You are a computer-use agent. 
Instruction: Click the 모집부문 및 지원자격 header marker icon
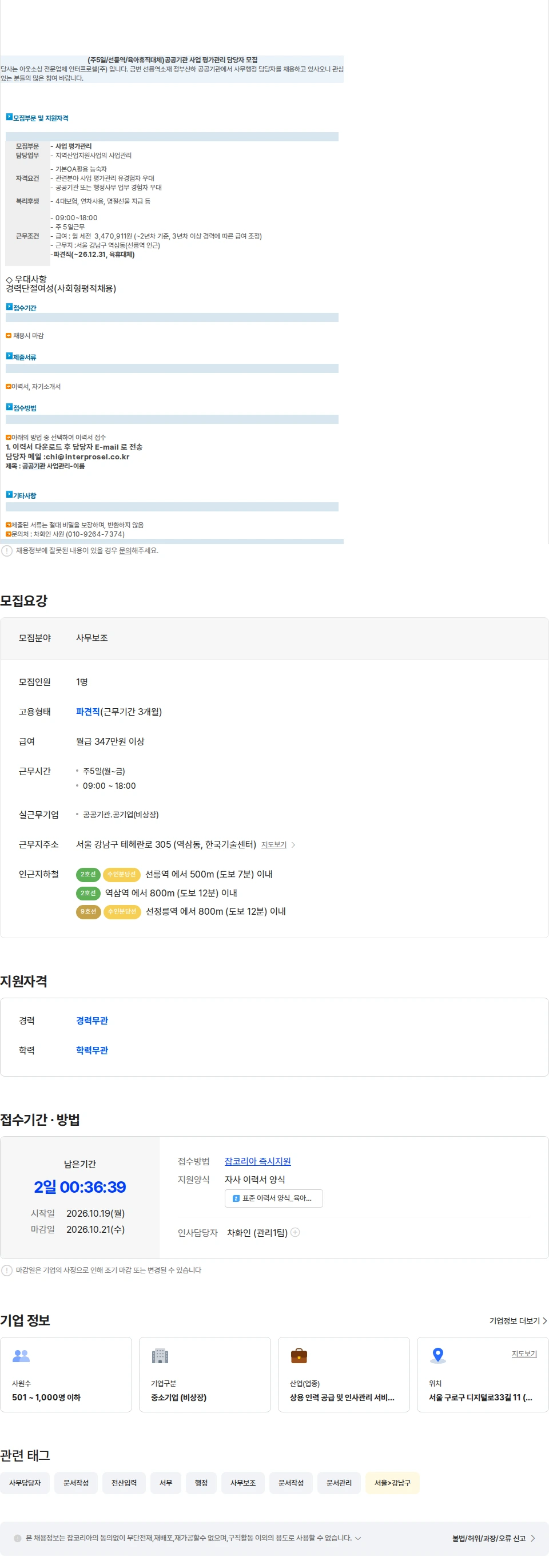[x=9, y=117]
